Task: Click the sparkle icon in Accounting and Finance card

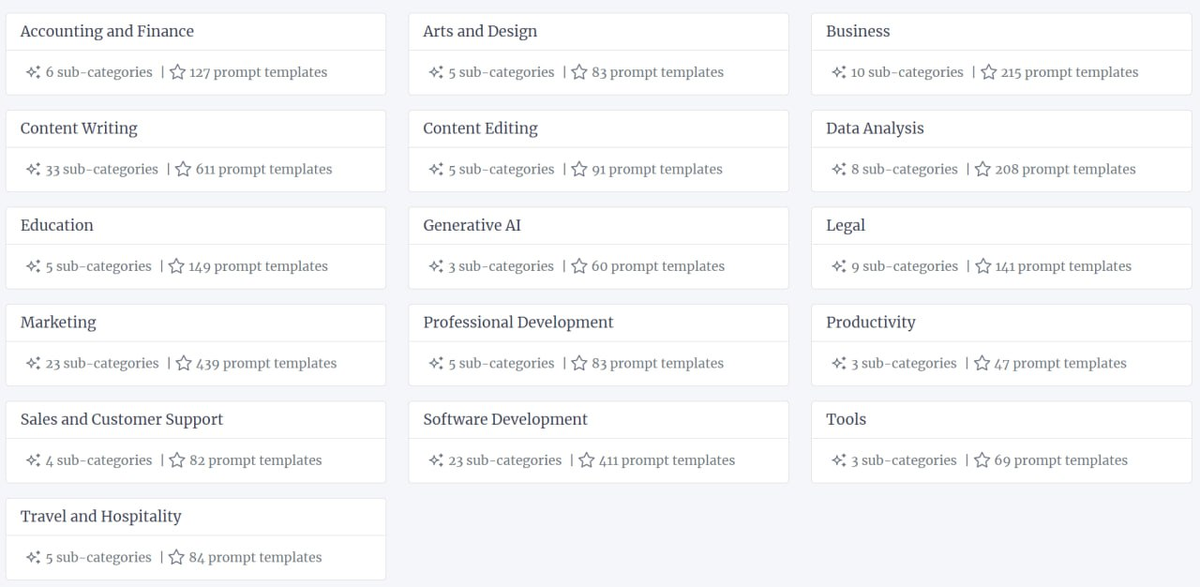Action: coord(33,72)
